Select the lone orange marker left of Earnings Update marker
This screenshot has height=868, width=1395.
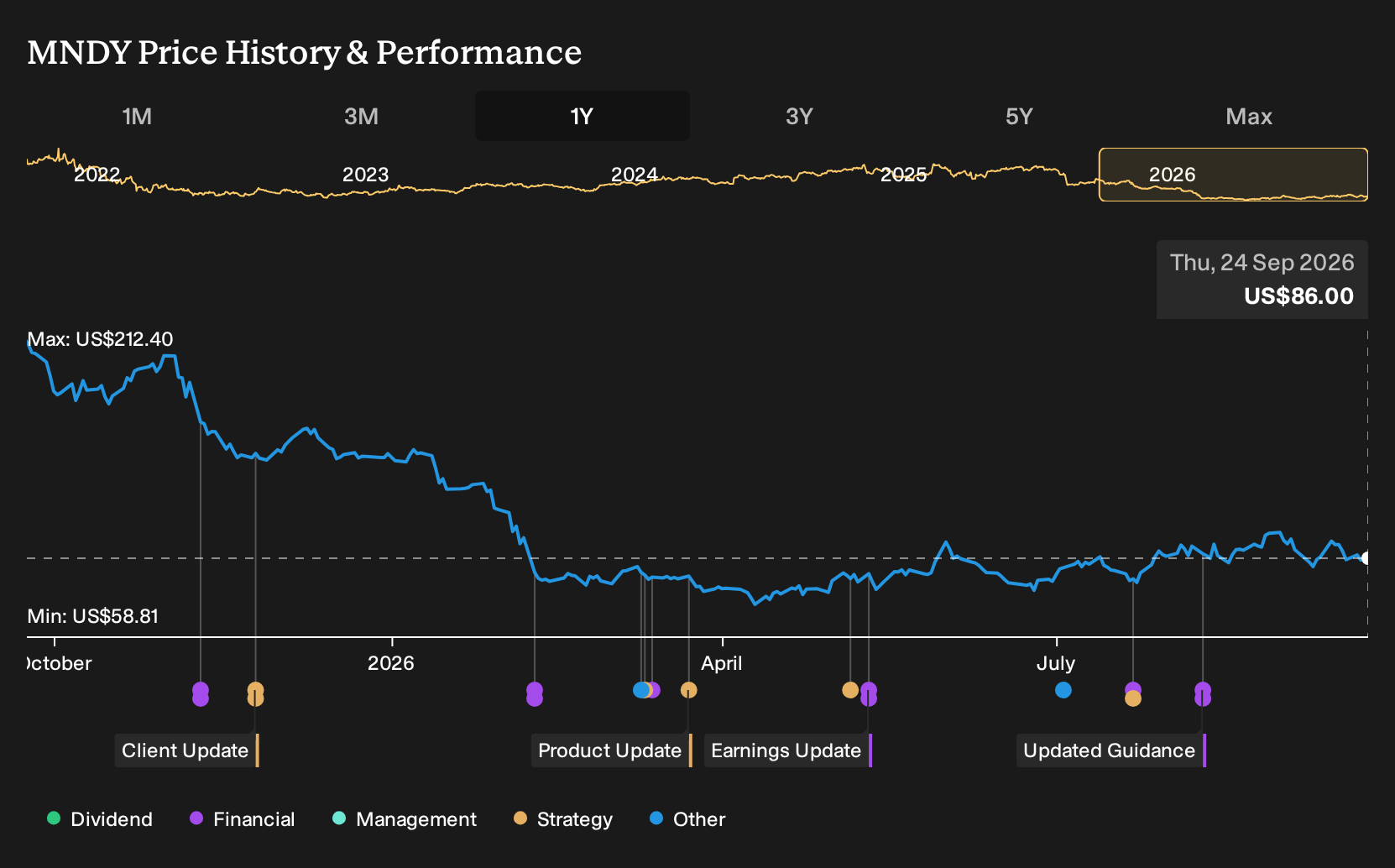[x=850, y=690]
